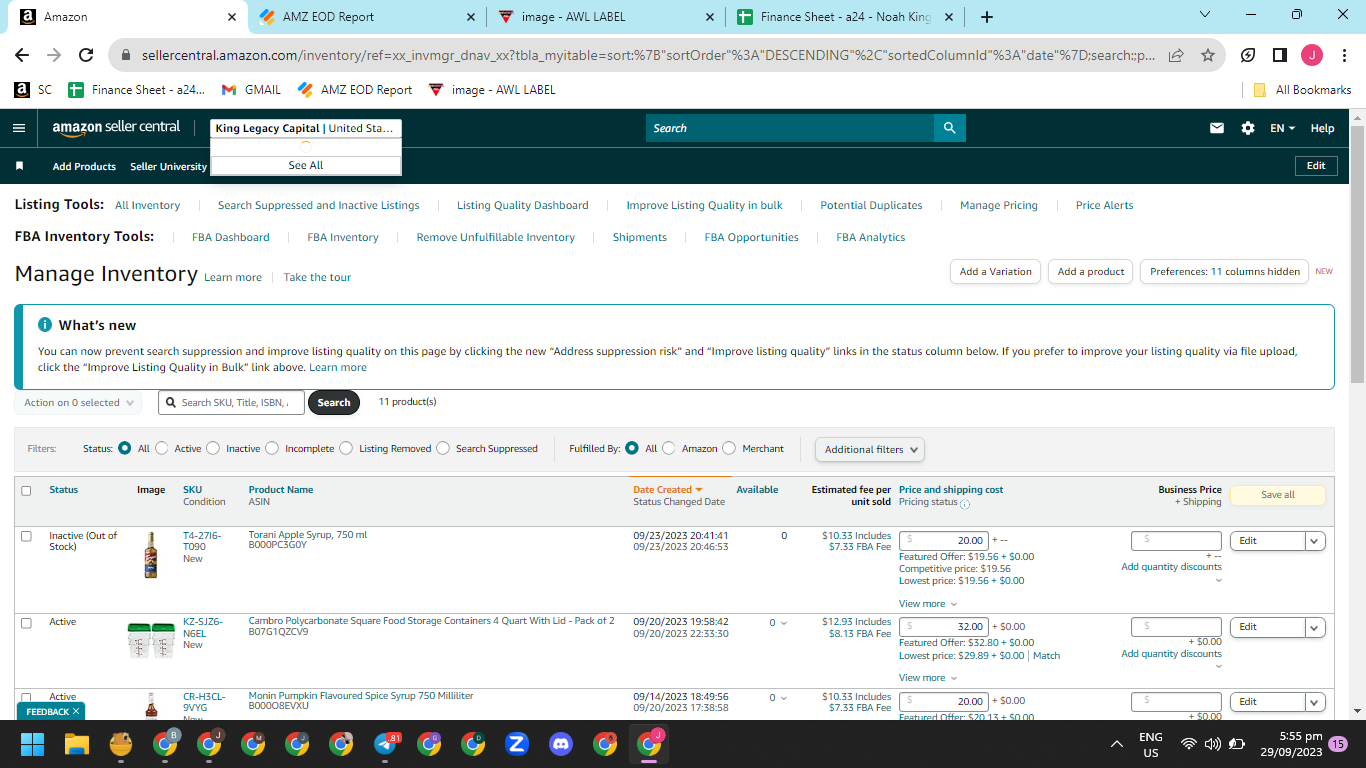Choose the Listing Removed status radio filter

tap(346, 449)
